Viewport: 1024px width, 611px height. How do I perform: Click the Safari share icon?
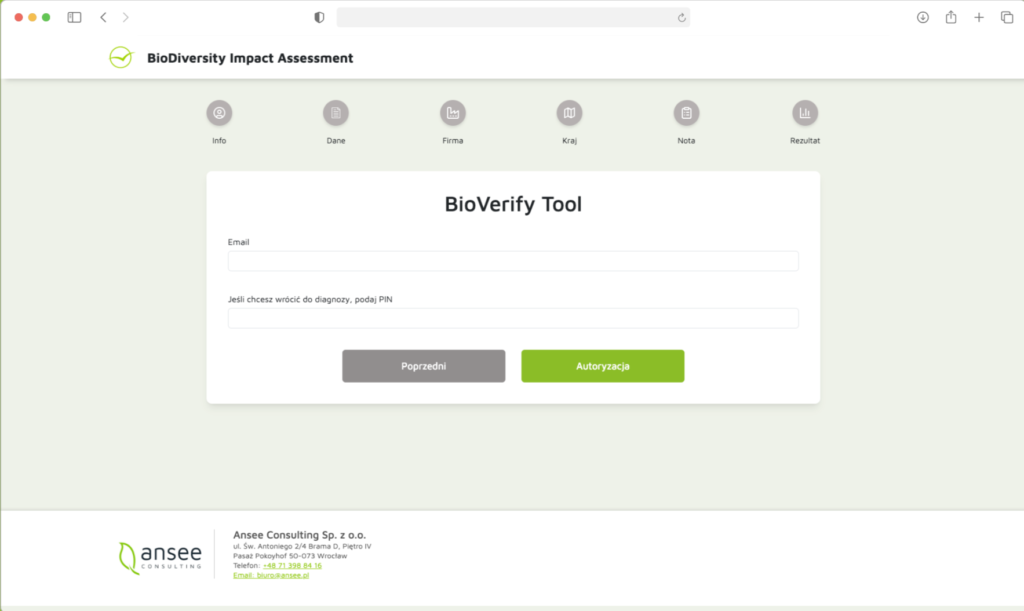(x=951, y=18)
